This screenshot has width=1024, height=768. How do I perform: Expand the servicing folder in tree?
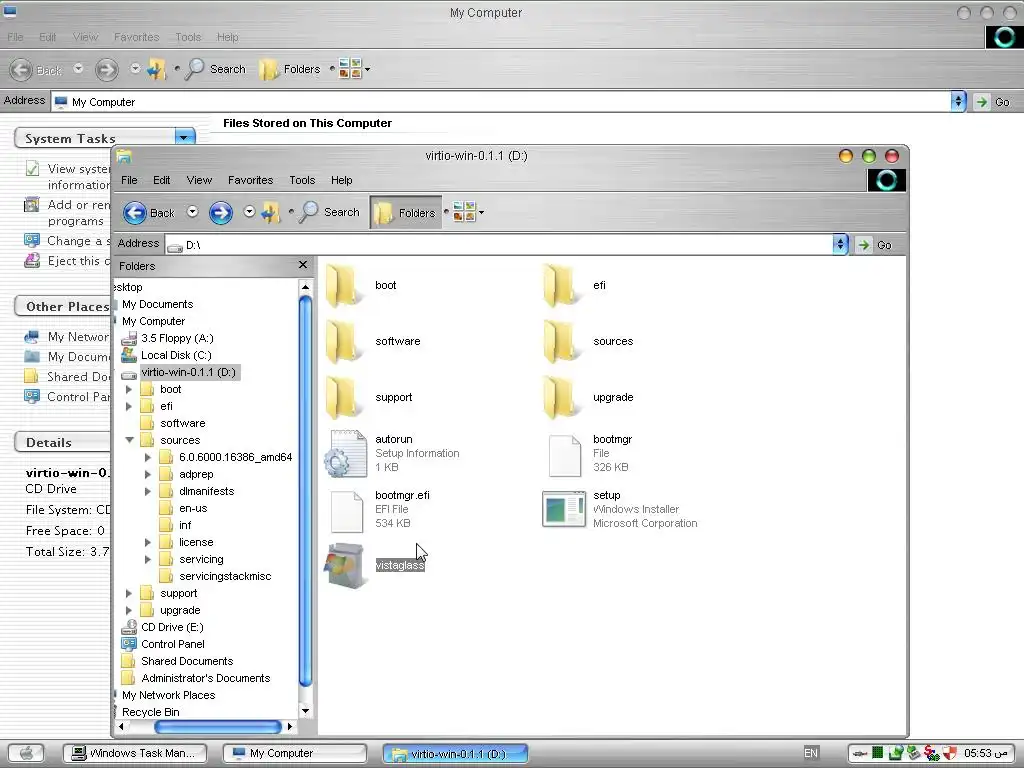(x=148, y=559)
